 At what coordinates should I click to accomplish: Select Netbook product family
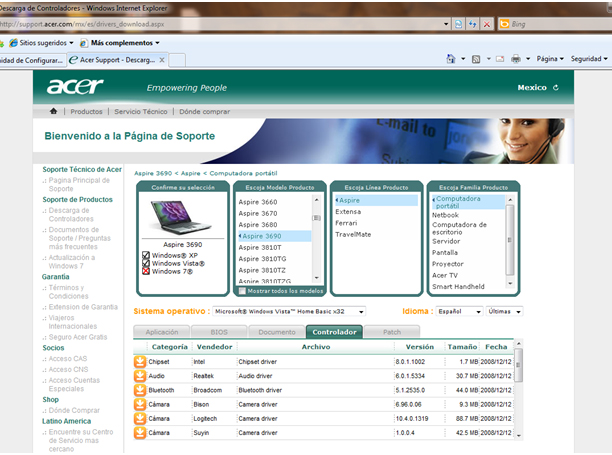[x=445, y=215]
